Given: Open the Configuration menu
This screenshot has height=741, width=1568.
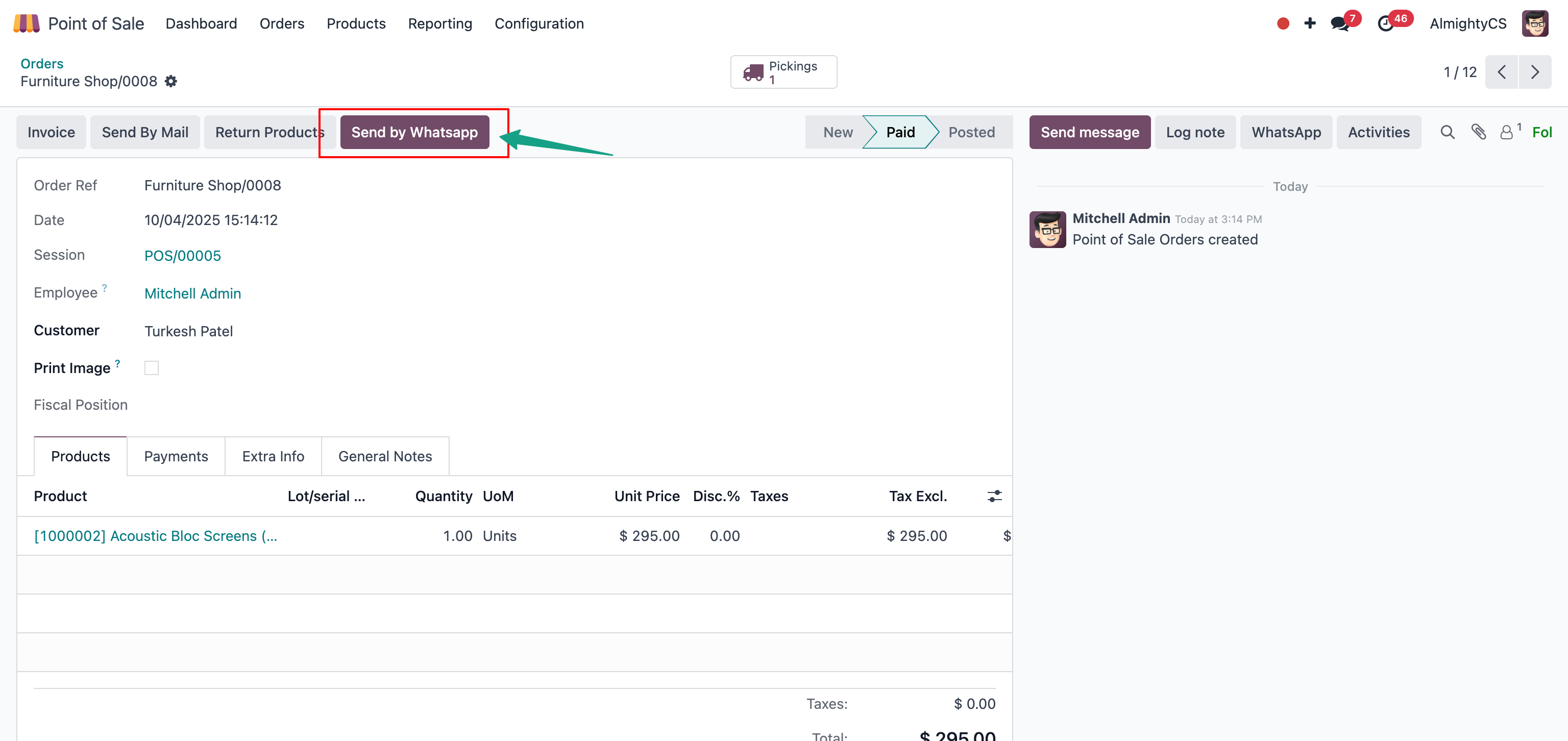Looking at the screenshot, I should (x=538, y=23).
